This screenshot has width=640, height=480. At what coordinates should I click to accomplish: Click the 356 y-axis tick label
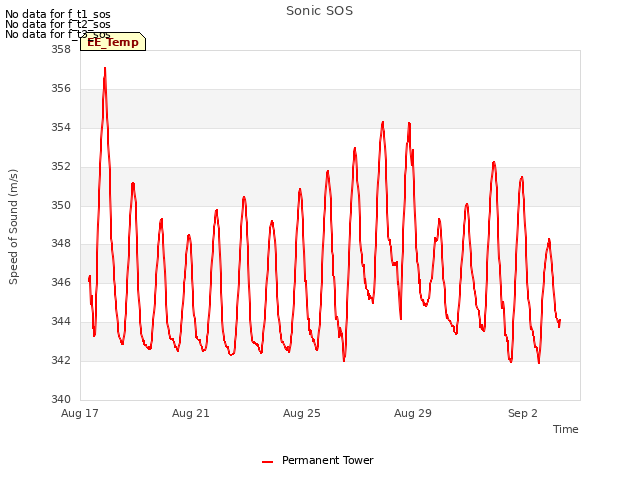[x=61, y=89]
